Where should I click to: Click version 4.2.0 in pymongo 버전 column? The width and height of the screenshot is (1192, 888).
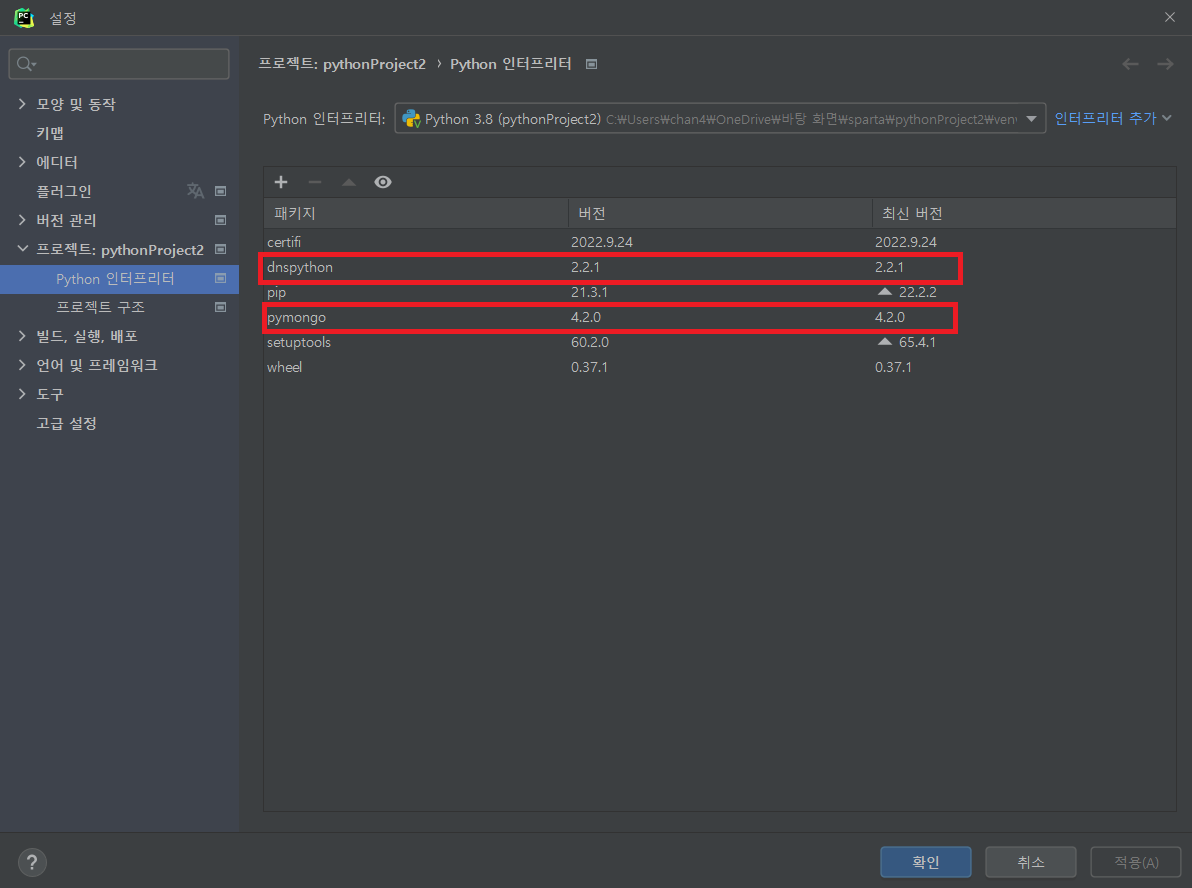[585, 317]
